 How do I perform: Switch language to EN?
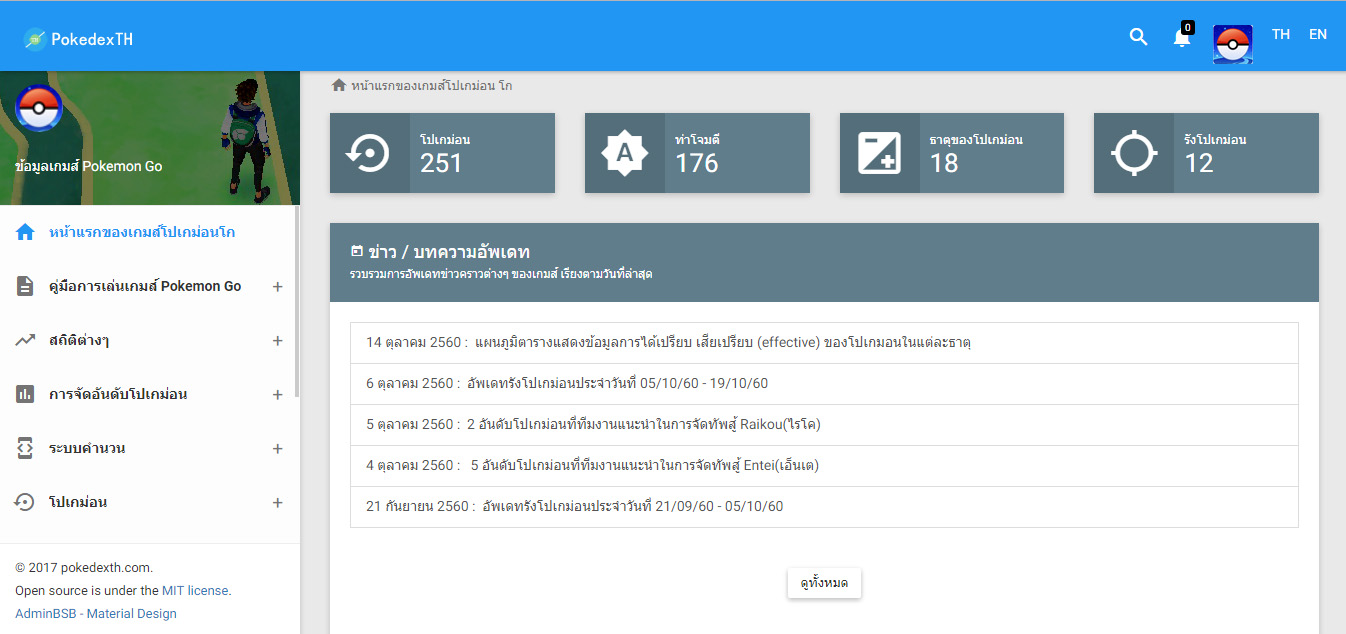pyautogui.click(x=1318, y=34)
